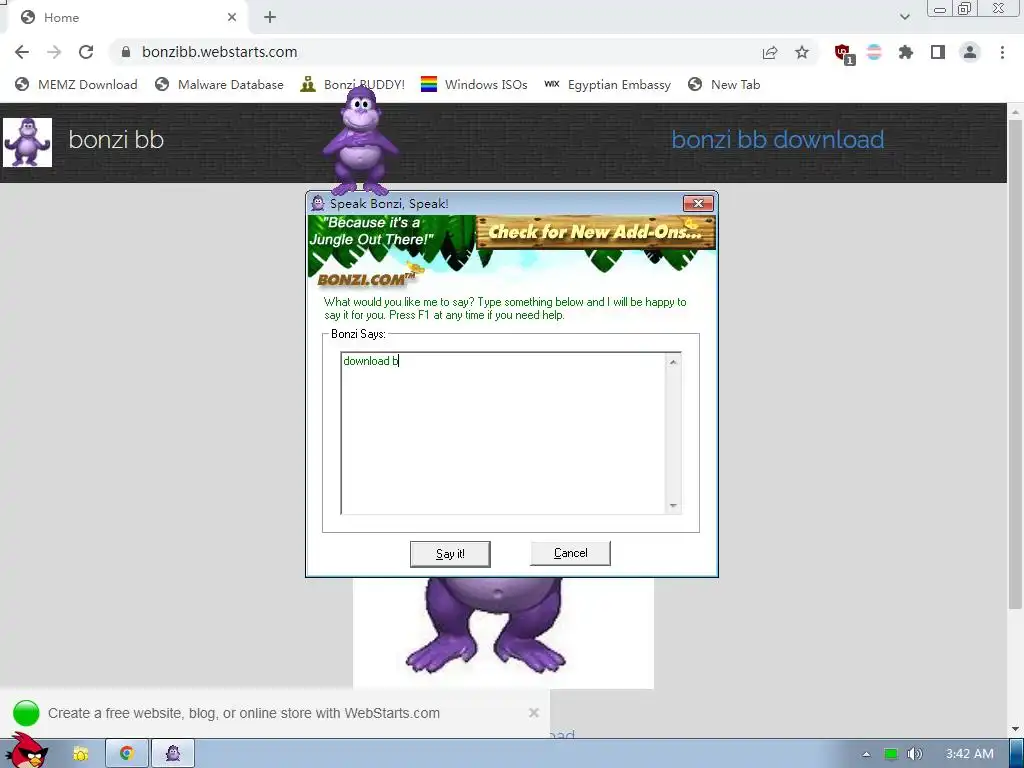
Task: Open New Tab bookmark
Action: pyautogui.click(x=724, y=84)
